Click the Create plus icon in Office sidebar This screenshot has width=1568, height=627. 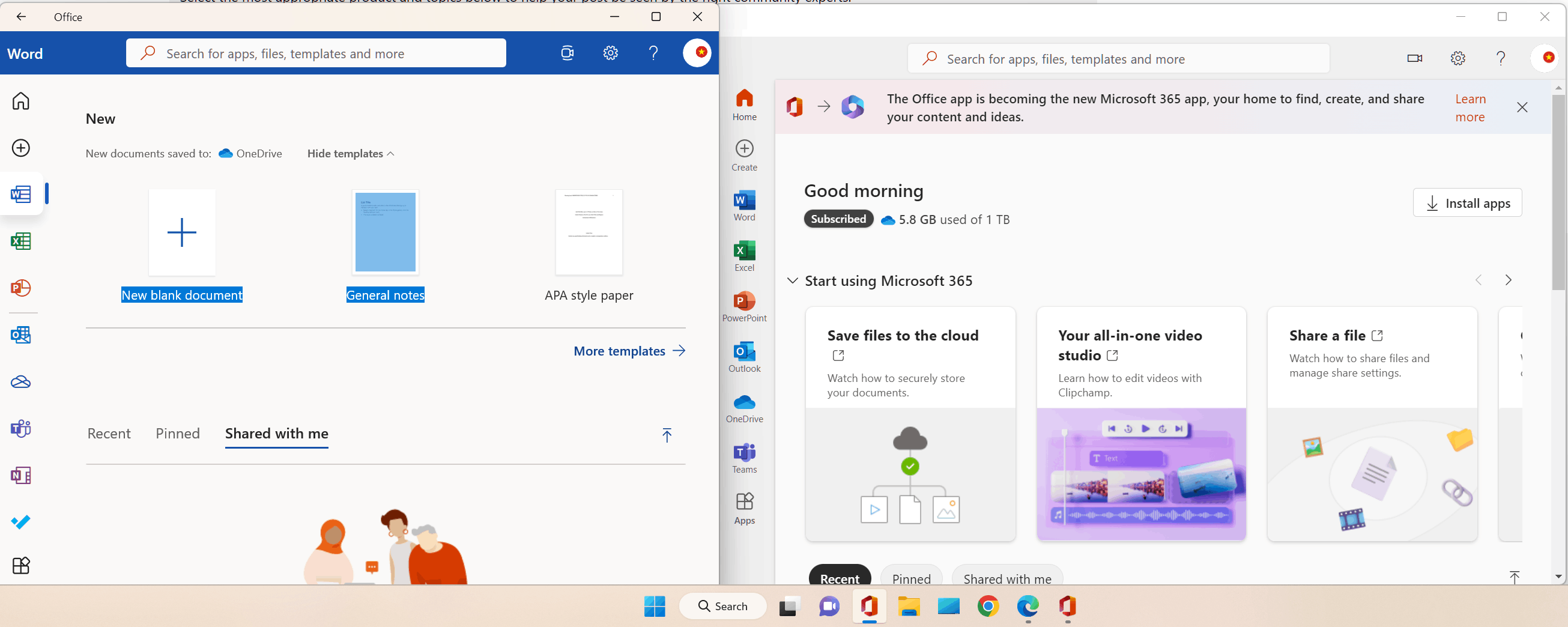20,148
